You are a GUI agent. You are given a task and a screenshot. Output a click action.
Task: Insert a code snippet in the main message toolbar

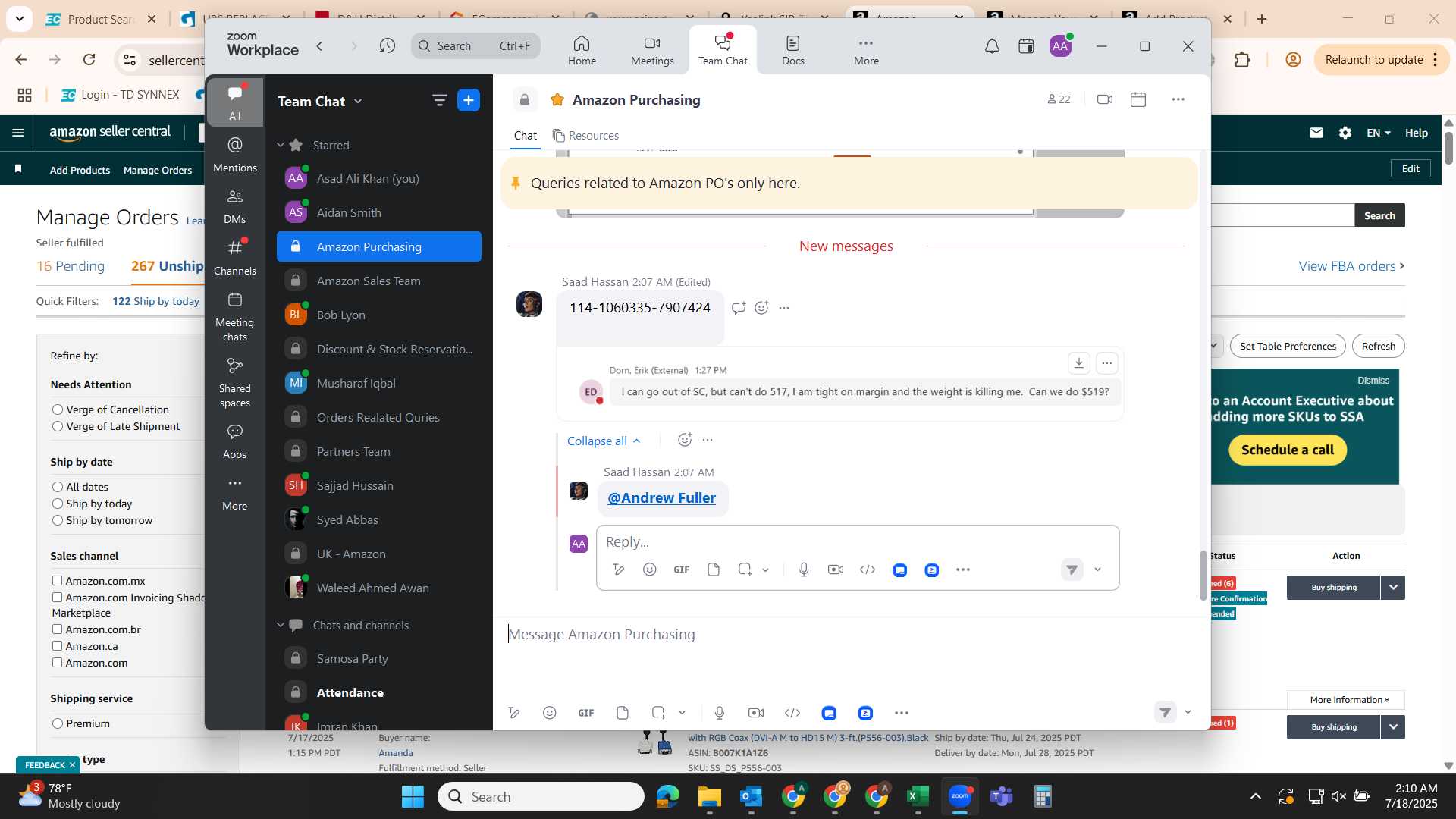(x=792, y=713)
